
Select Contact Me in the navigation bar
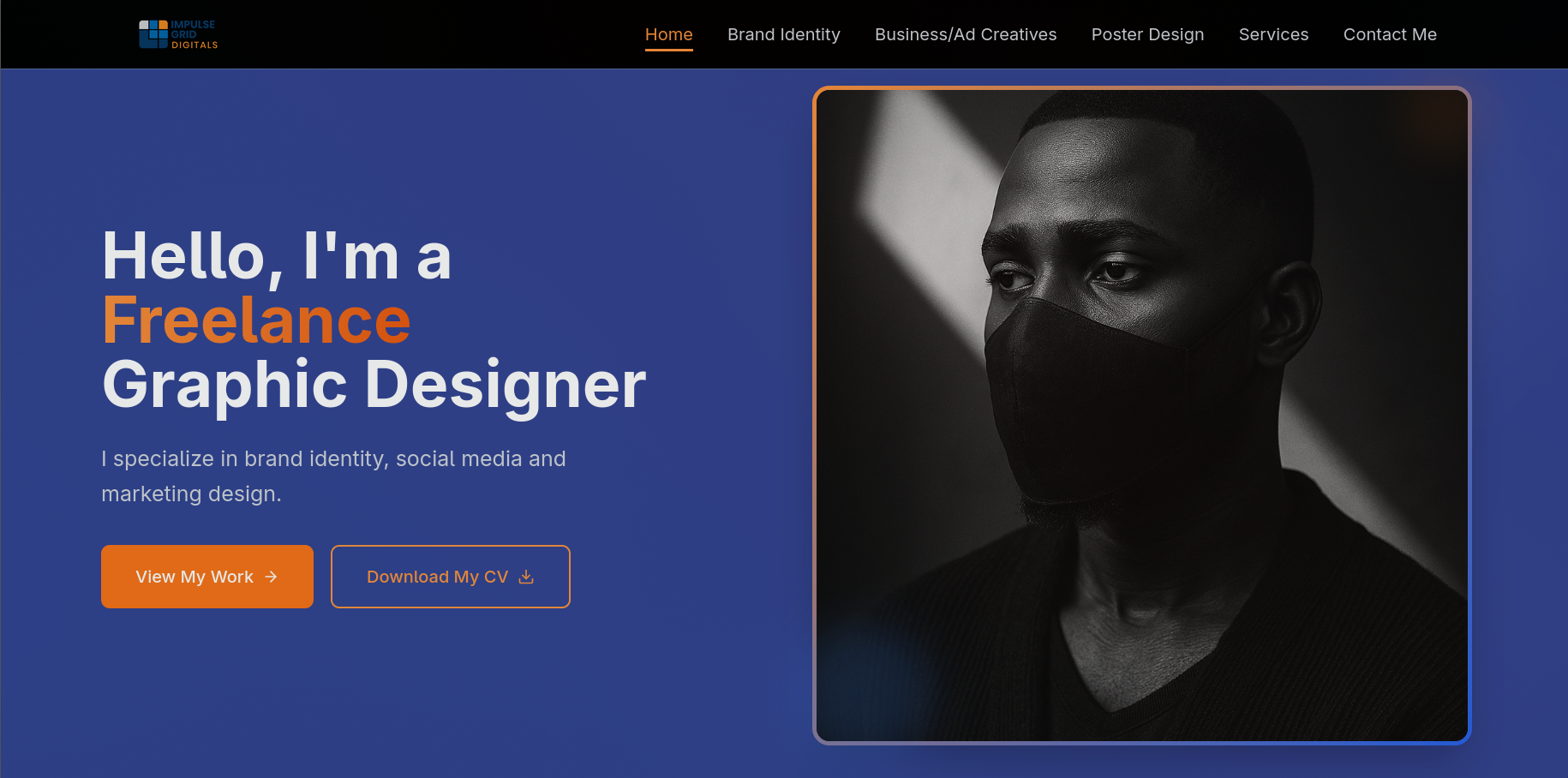pyautogui.click(x=1390, y=34)
